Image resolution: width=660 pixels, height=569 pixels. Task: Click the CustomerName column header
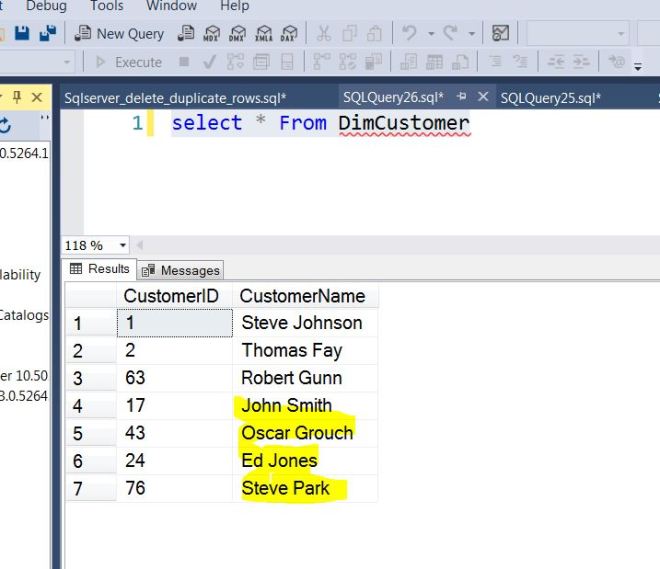[x=302, y=296]
